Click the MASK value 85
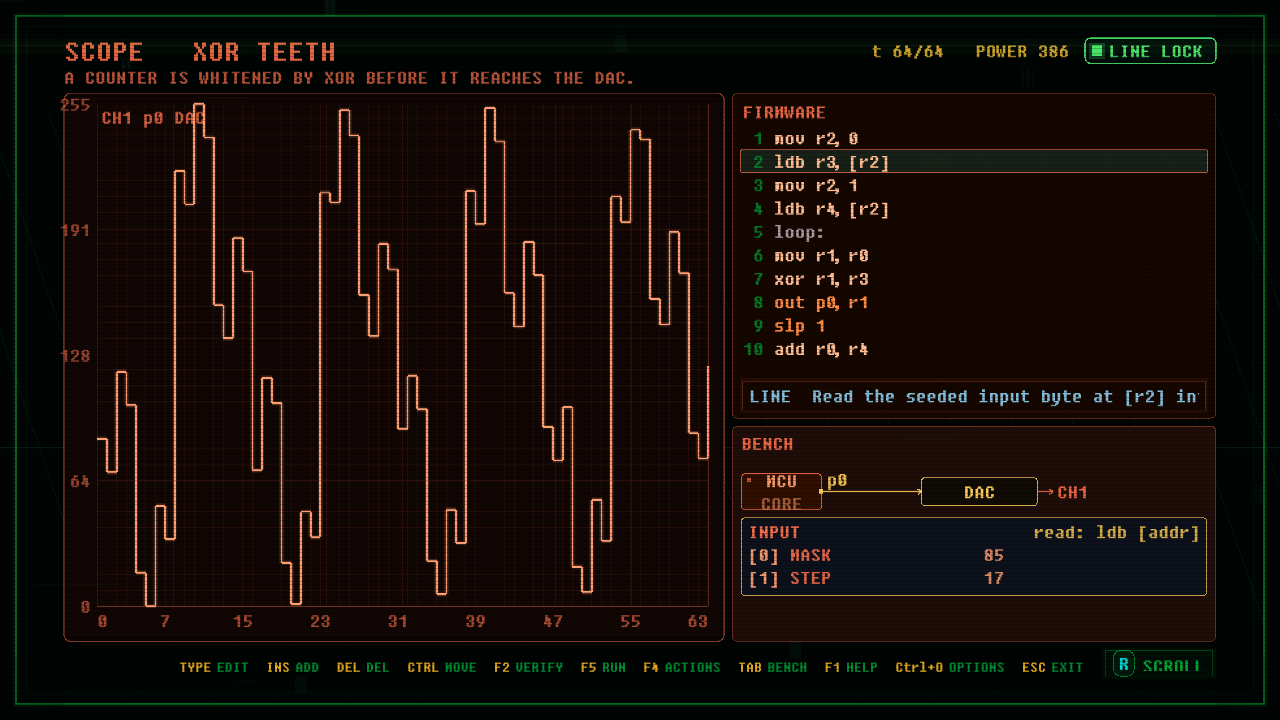Screen dimensions: 1280x720 (x=993, y=556)
